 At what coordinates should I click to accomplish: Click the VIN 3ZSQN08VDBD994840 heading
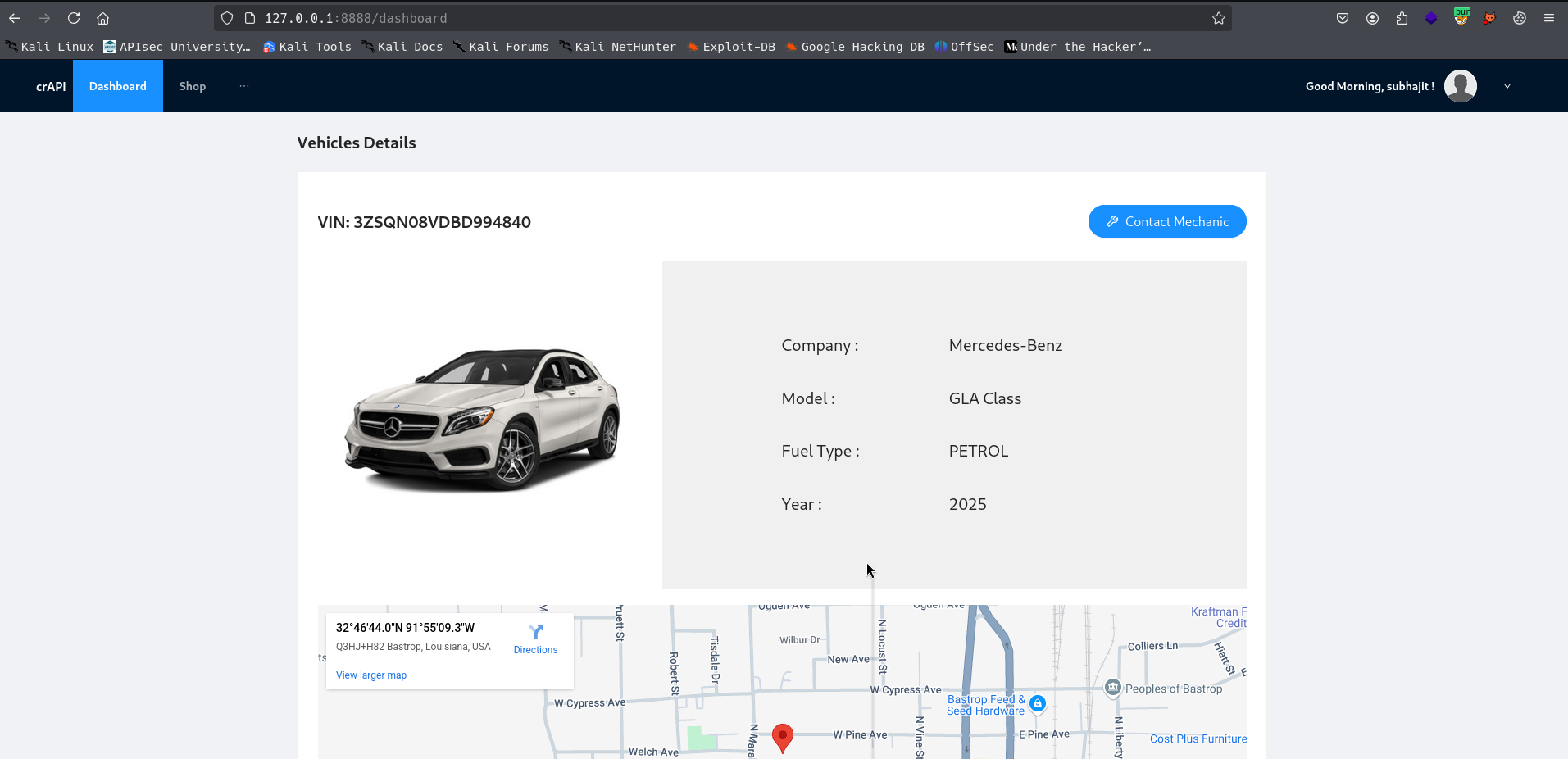click(425, 222)
